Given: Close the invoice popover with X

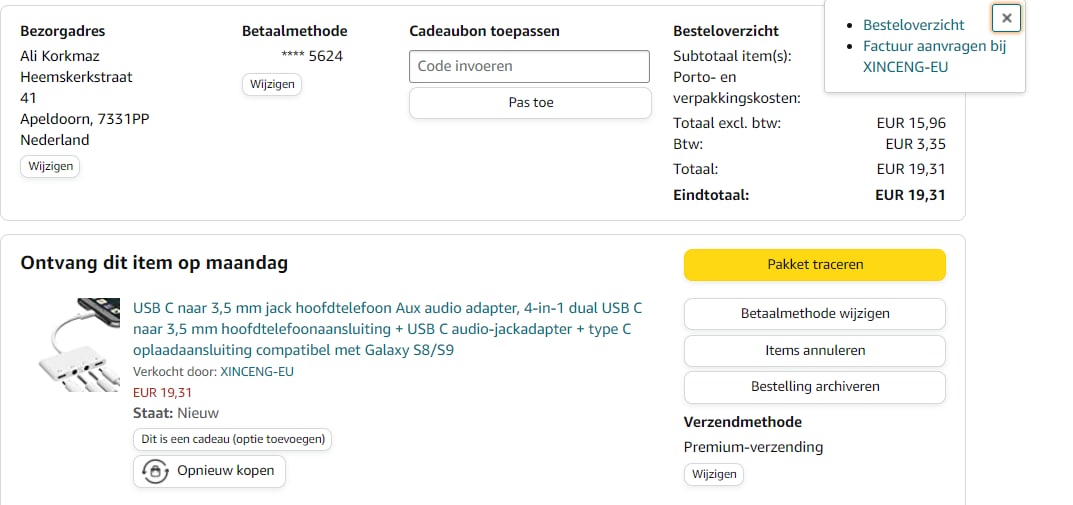Looking at the screenshot, I should coord(1006,18).
